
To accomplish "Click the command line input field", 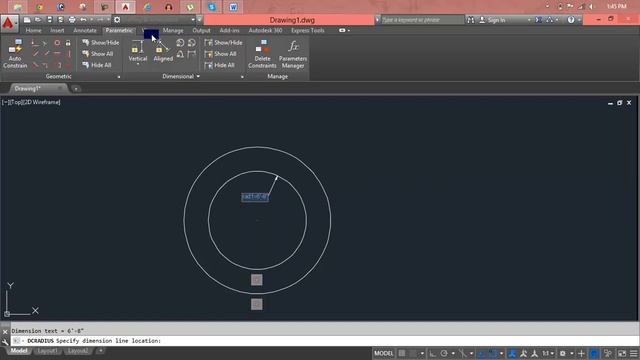I will pyautogui.click(x=324, y=341).
